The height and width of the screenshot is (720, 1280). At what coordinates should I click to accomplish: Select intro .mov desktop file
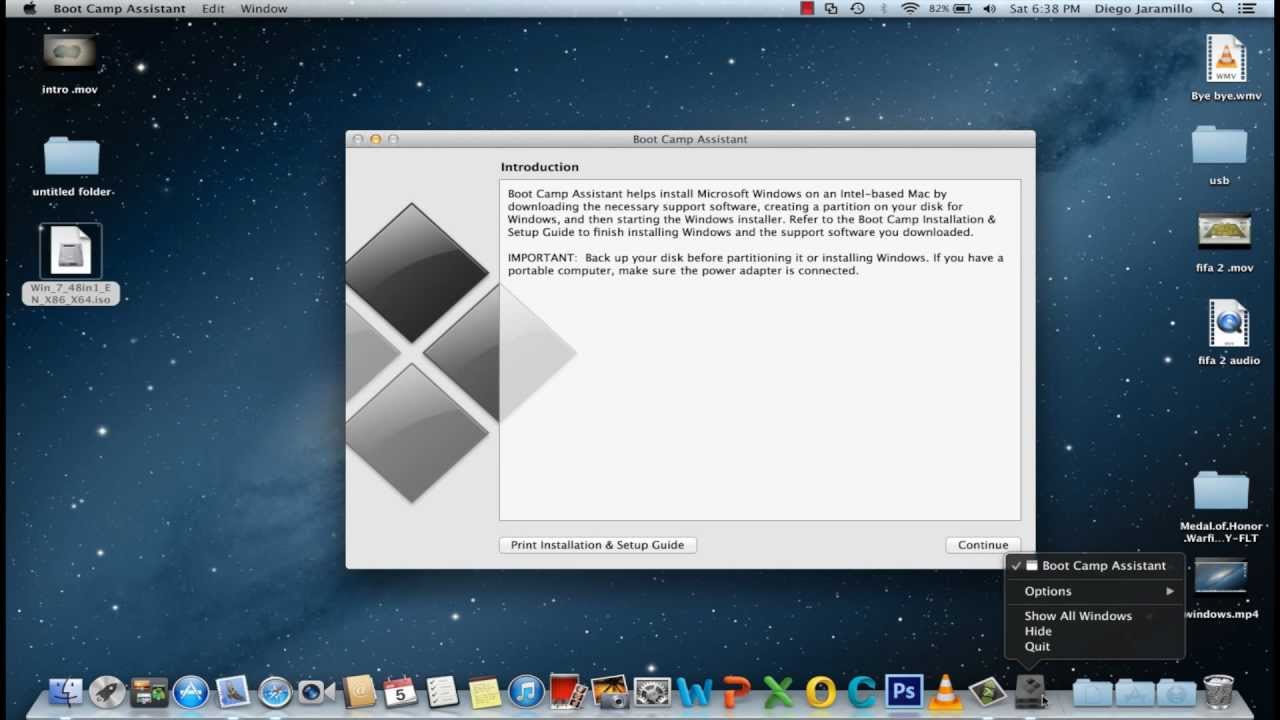[x=70, y=62]
